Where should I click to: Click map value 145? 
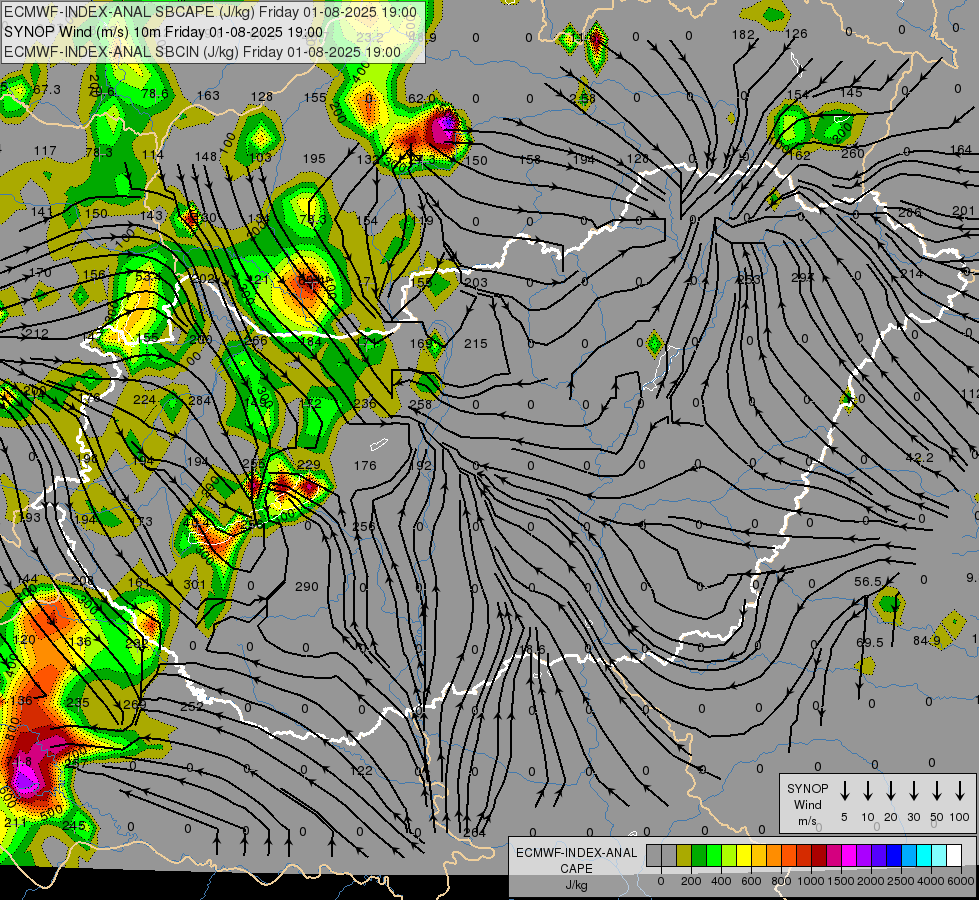[851, 93]
